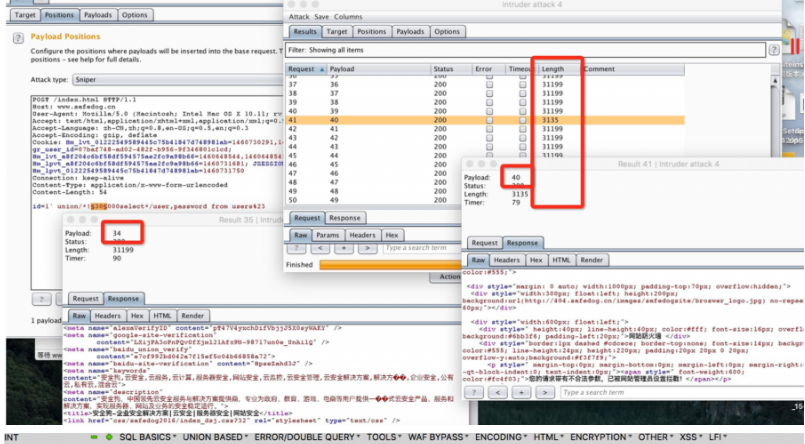Click help icon beside the results filter bar
Screen dimensions: 805x444
click(x=774, y=50)
